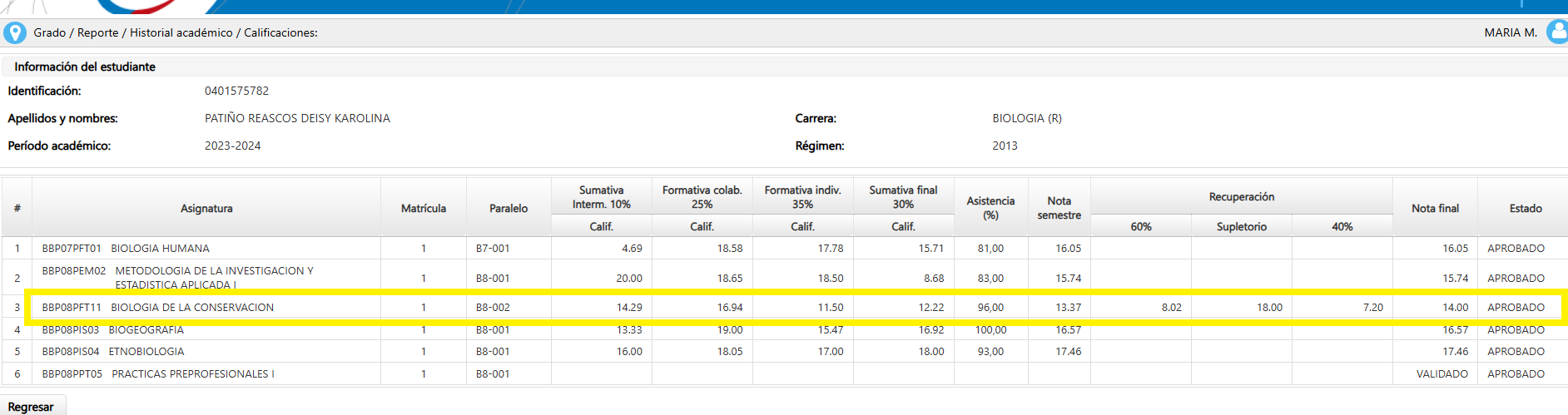Click the 'Asistencia (%)' column header
Viewport: 1568px width, 415px height.
tap(990, 208)
